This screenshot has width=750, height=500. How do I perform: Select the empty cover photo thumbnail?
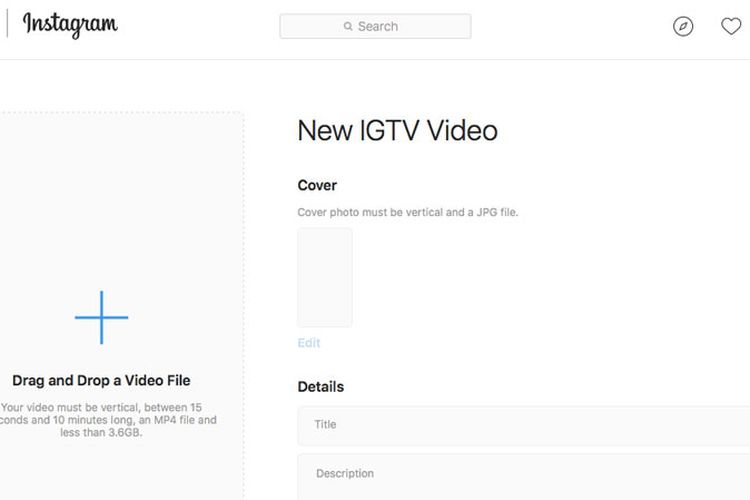[325, 278]
